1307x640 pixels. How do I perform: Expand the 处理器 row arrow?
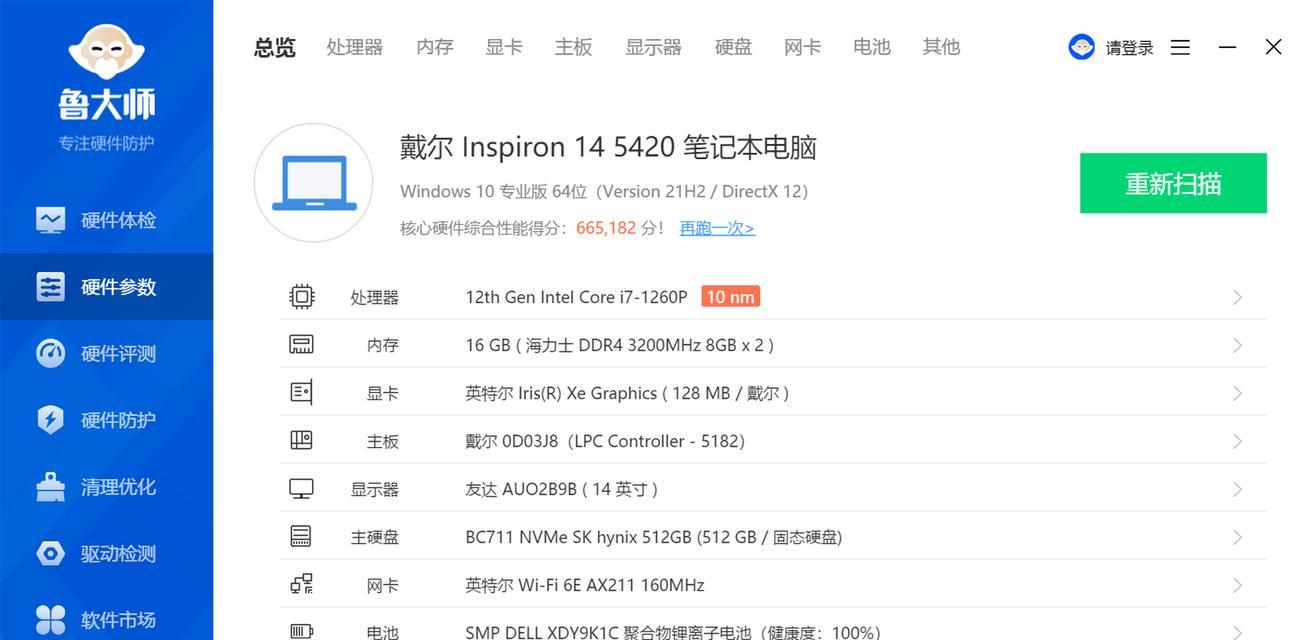pyautogui.click(x=1237, y=297)
